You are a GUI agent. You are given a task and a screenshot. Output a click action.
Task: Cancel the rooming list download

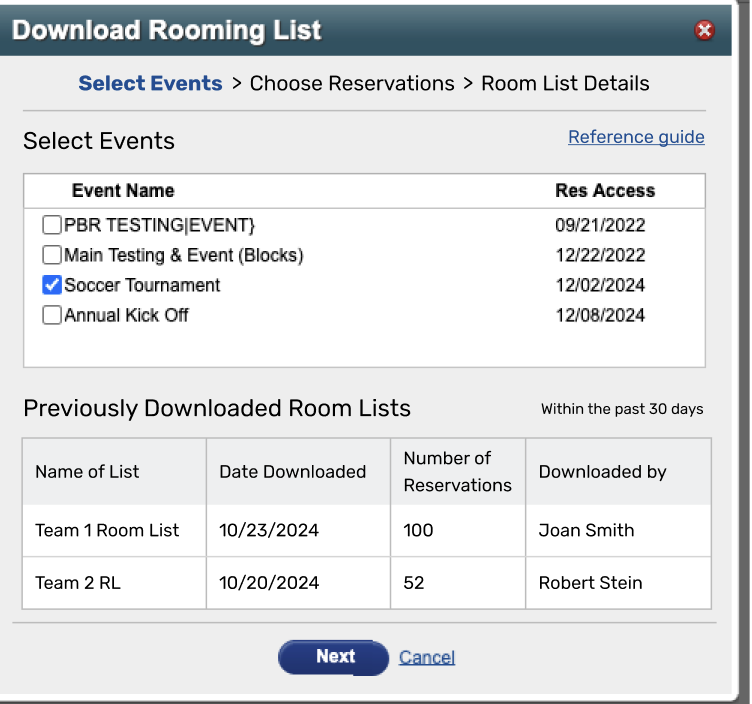(x=427, y=657)
